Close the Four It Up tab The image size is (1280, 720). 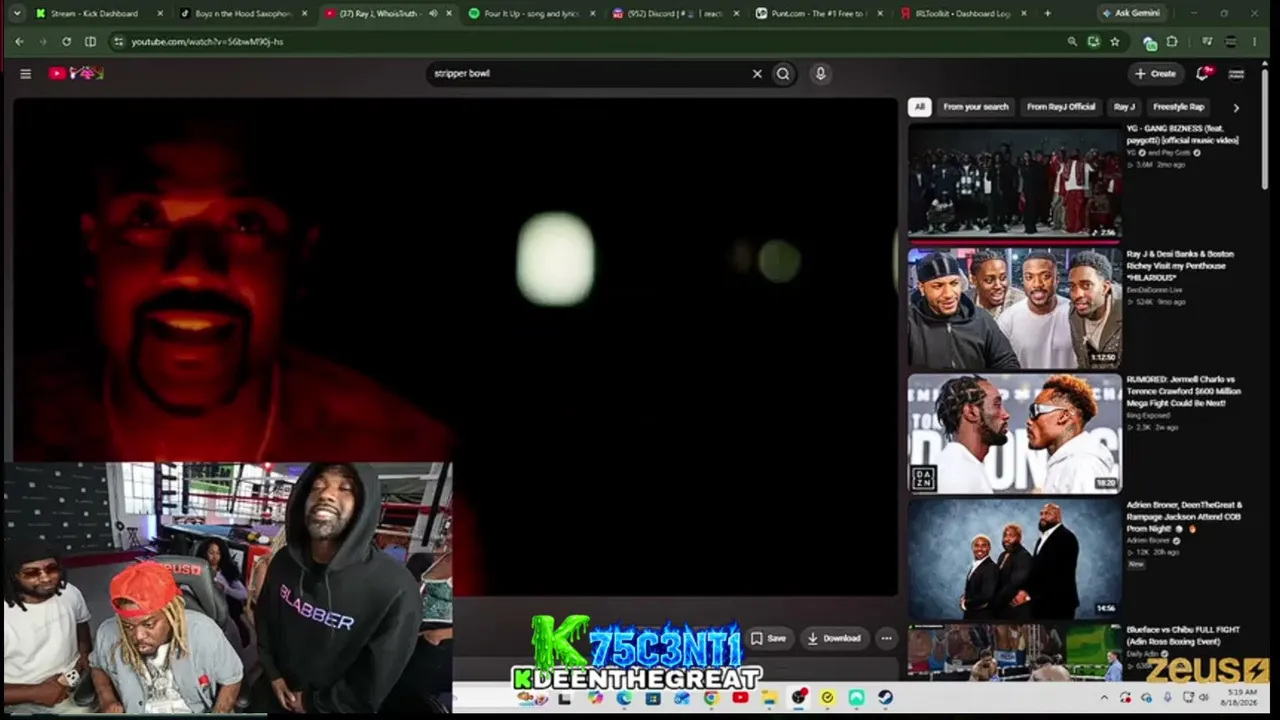pos(593,13)
